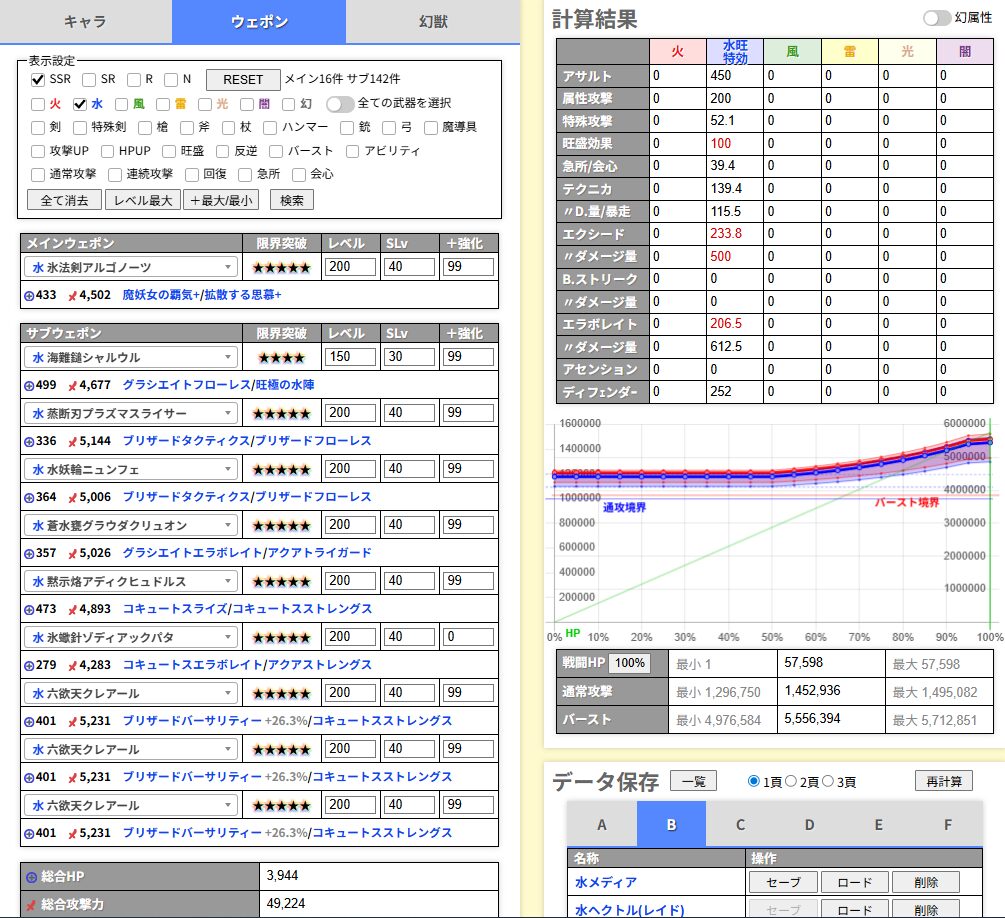This screenshot has height=918, width=1005.
Task: Click the attack sword icon beside 4,502
Action: (x=72, y=295)
